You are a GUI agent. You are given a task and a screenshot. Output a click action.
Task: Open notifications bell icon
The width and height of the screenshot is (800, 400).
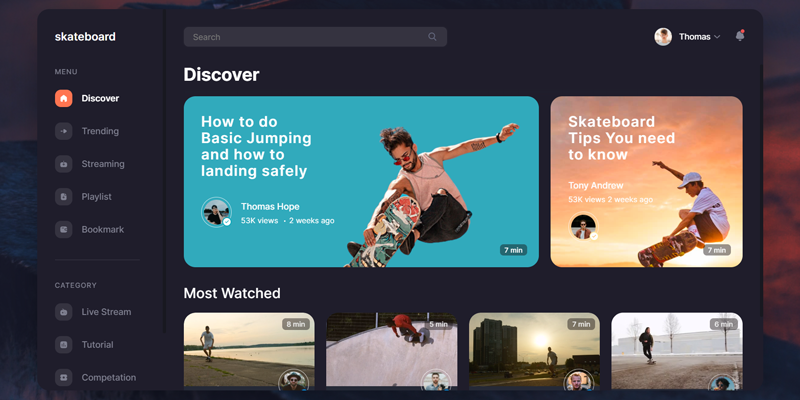740,36
